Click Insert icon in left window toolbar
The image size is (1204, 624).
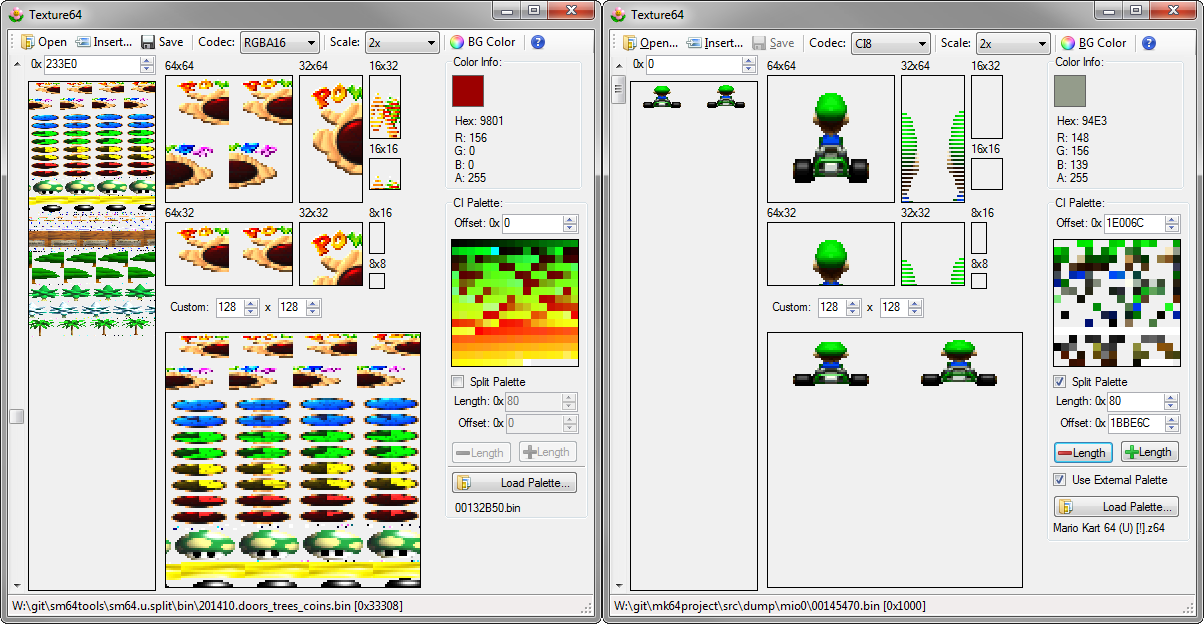[83, 42]
